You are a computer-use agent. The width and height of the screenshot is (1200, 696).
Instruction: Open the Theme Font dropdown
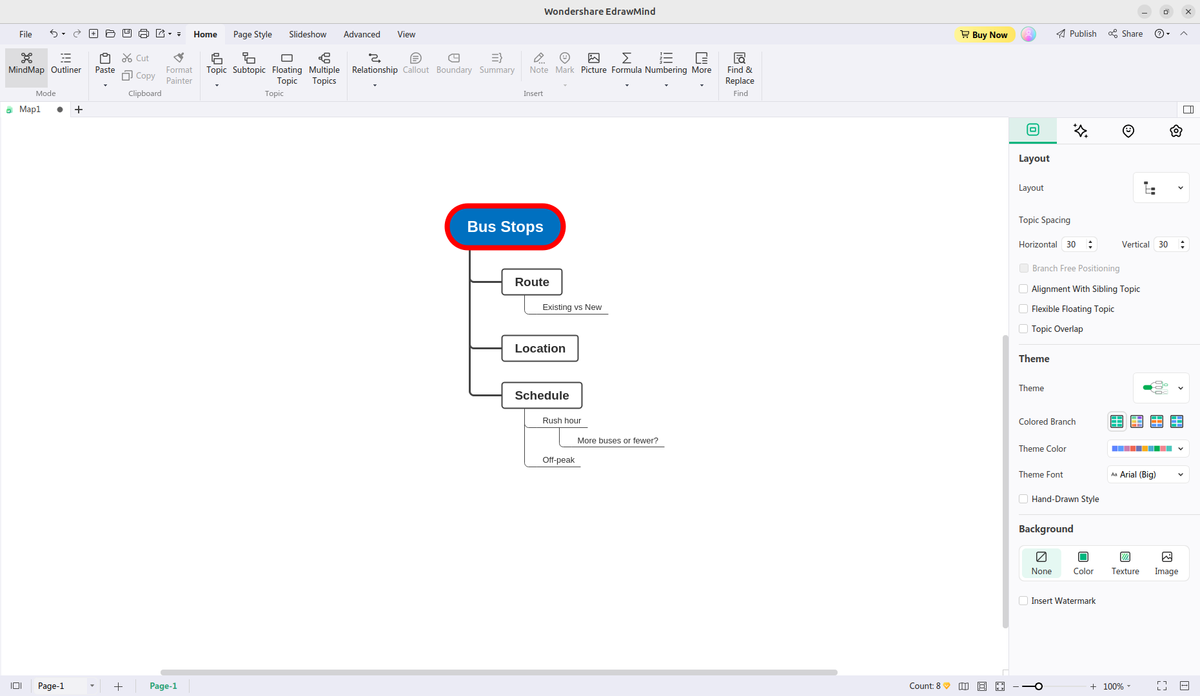coord(1148,475)
